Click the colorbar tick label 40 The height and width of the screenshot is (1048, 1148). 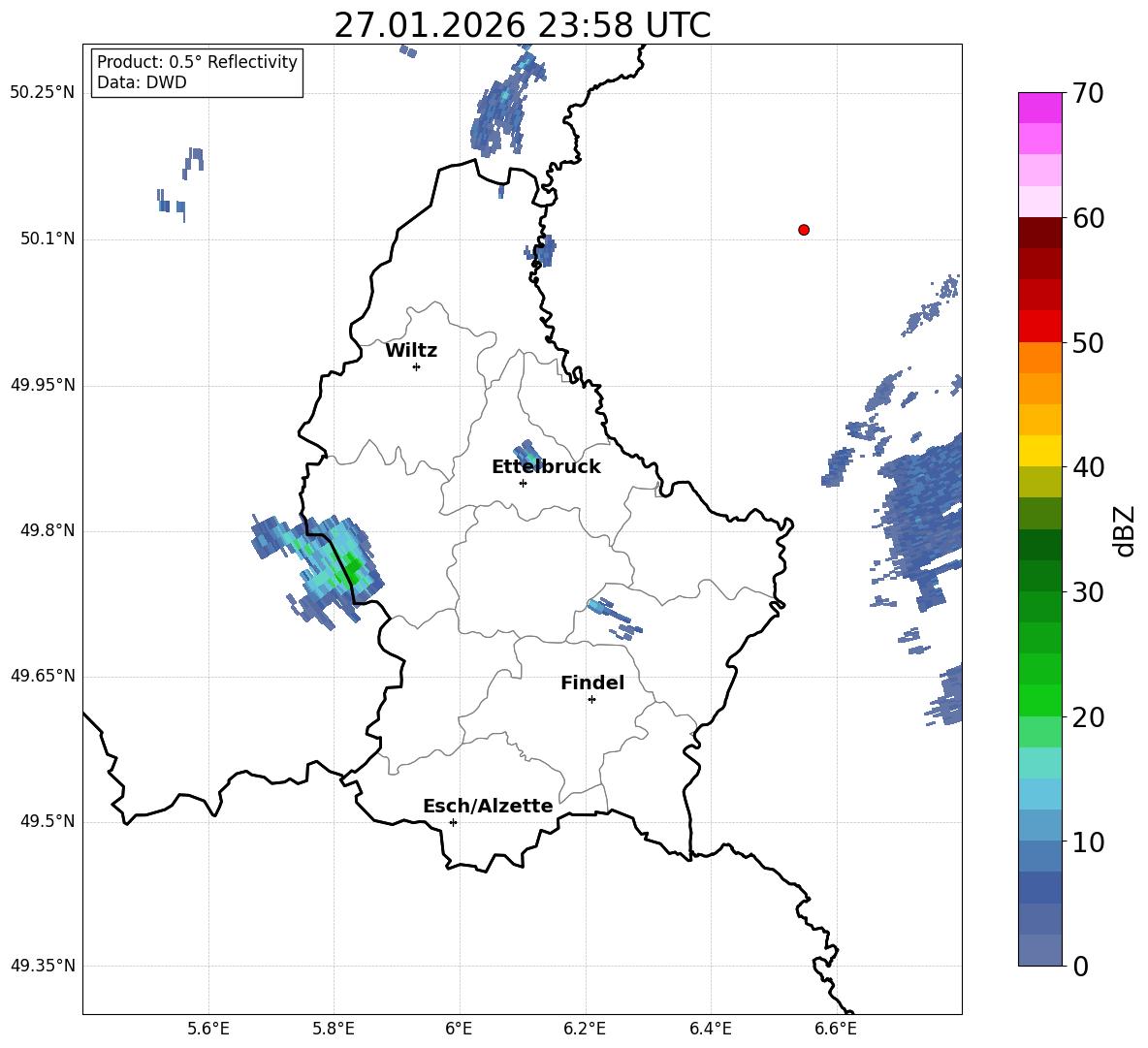1088,467
